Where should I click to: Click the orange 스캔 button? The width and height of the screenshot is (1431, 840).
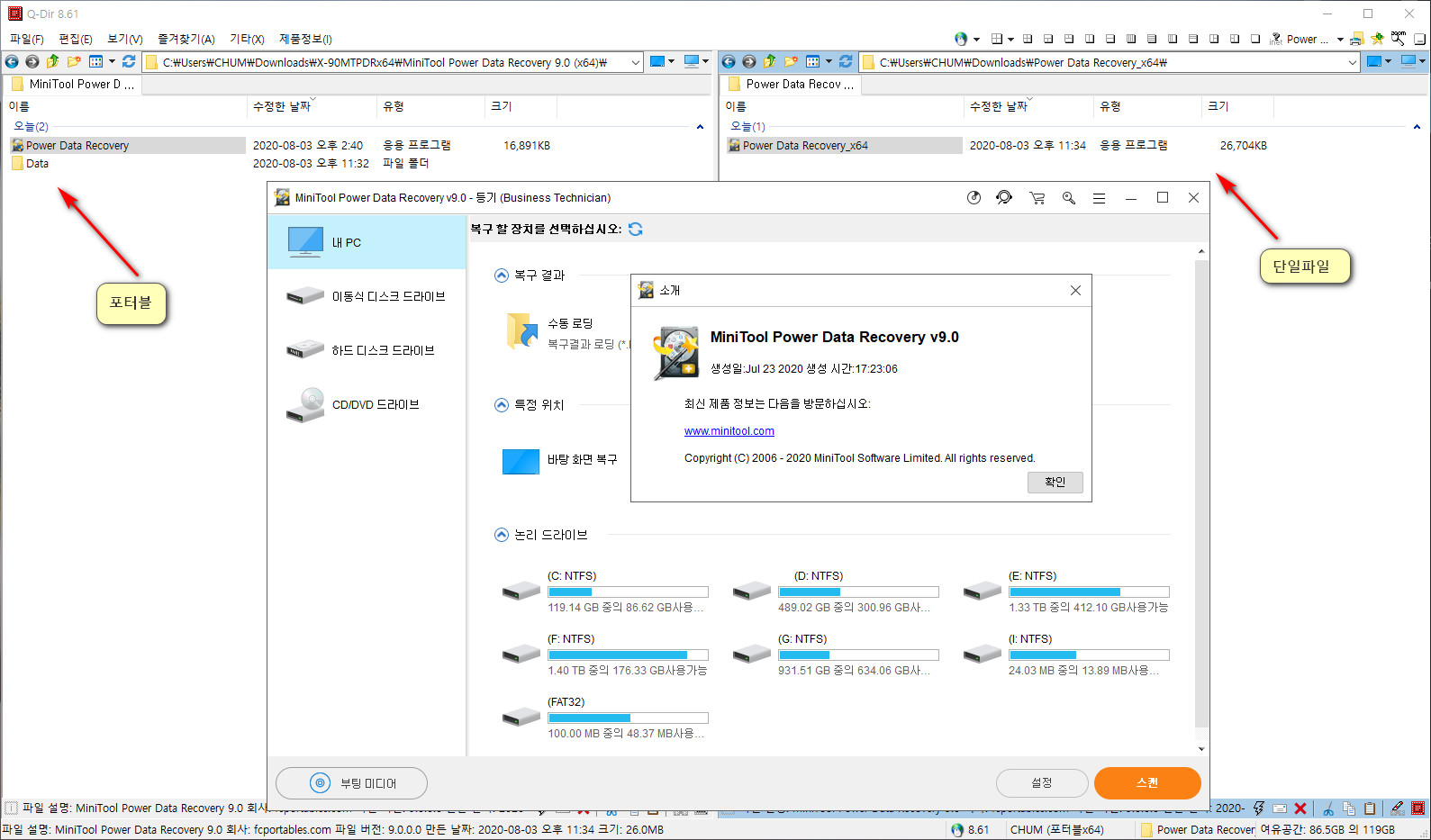click(1147, 783)
